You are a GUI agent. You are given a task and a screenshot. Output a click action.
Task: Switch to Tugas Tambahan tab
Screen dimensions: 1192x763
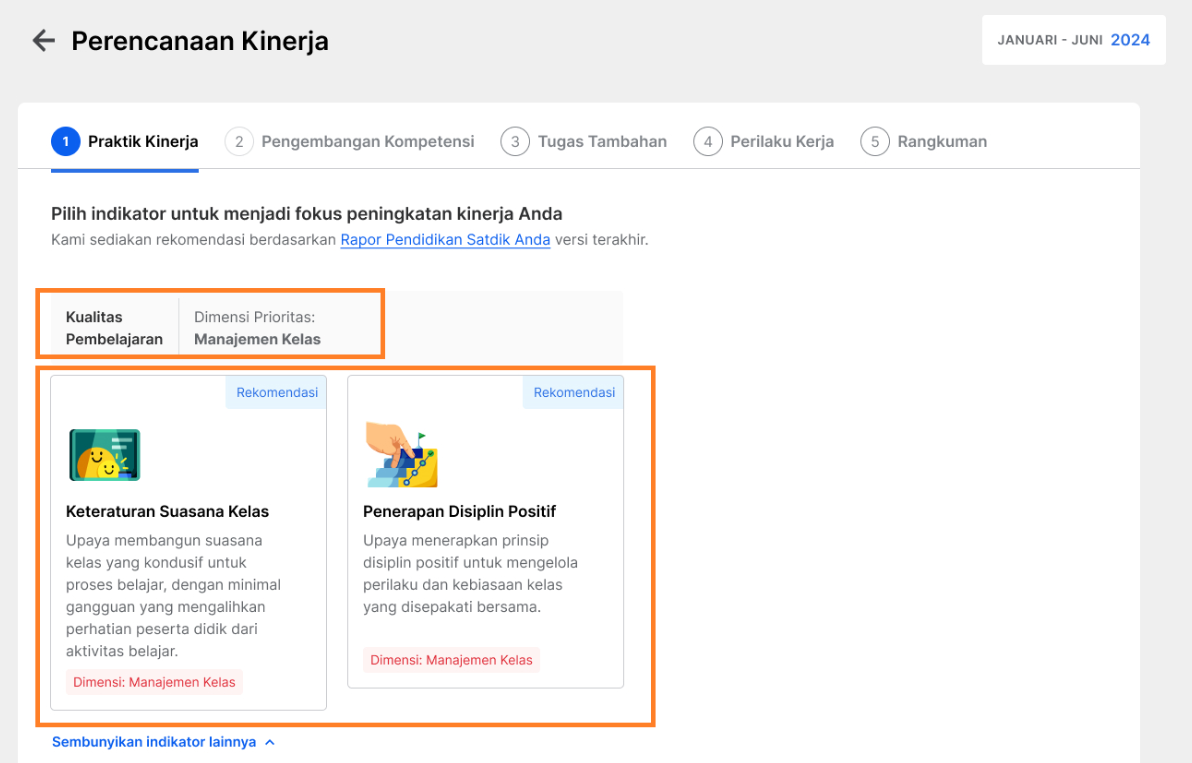(x=602, y=141)
